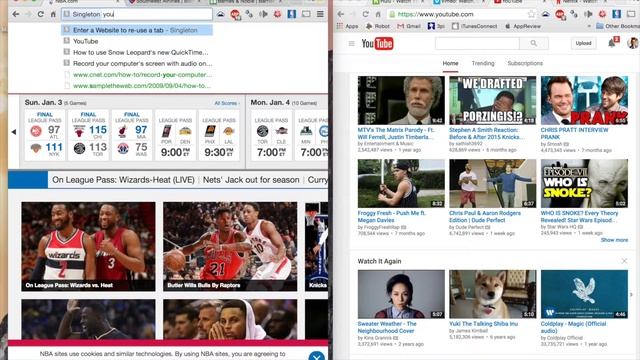Switch to the Home tab
The image size is (640, 360).
[x=450, y=63]
